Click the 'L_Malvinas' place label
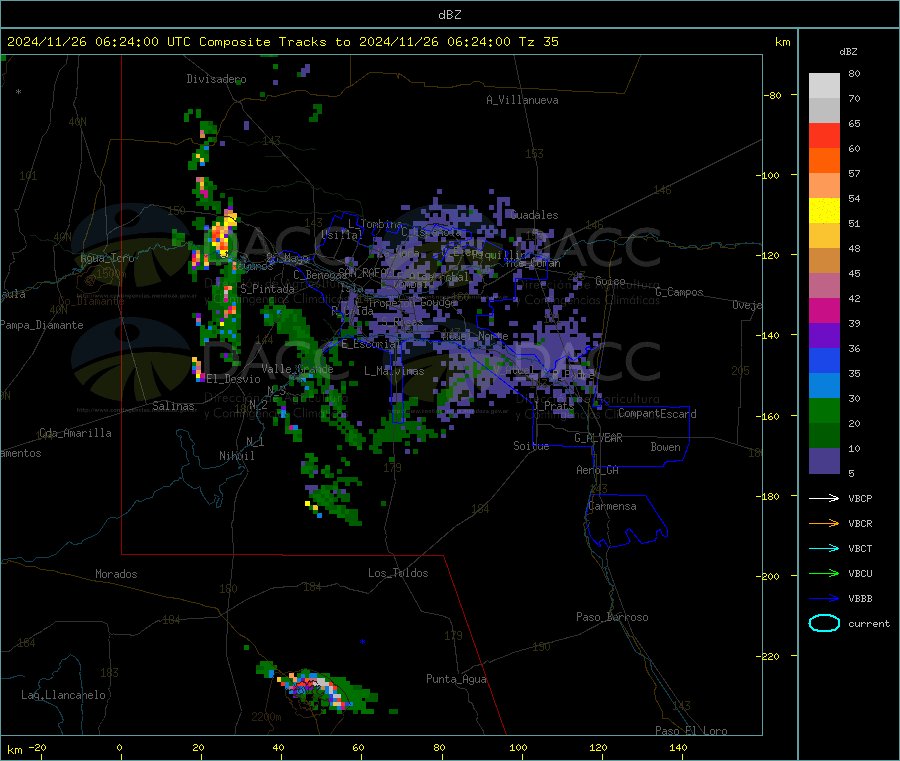This screenshot has width=900, height=761. pos(394,371)
